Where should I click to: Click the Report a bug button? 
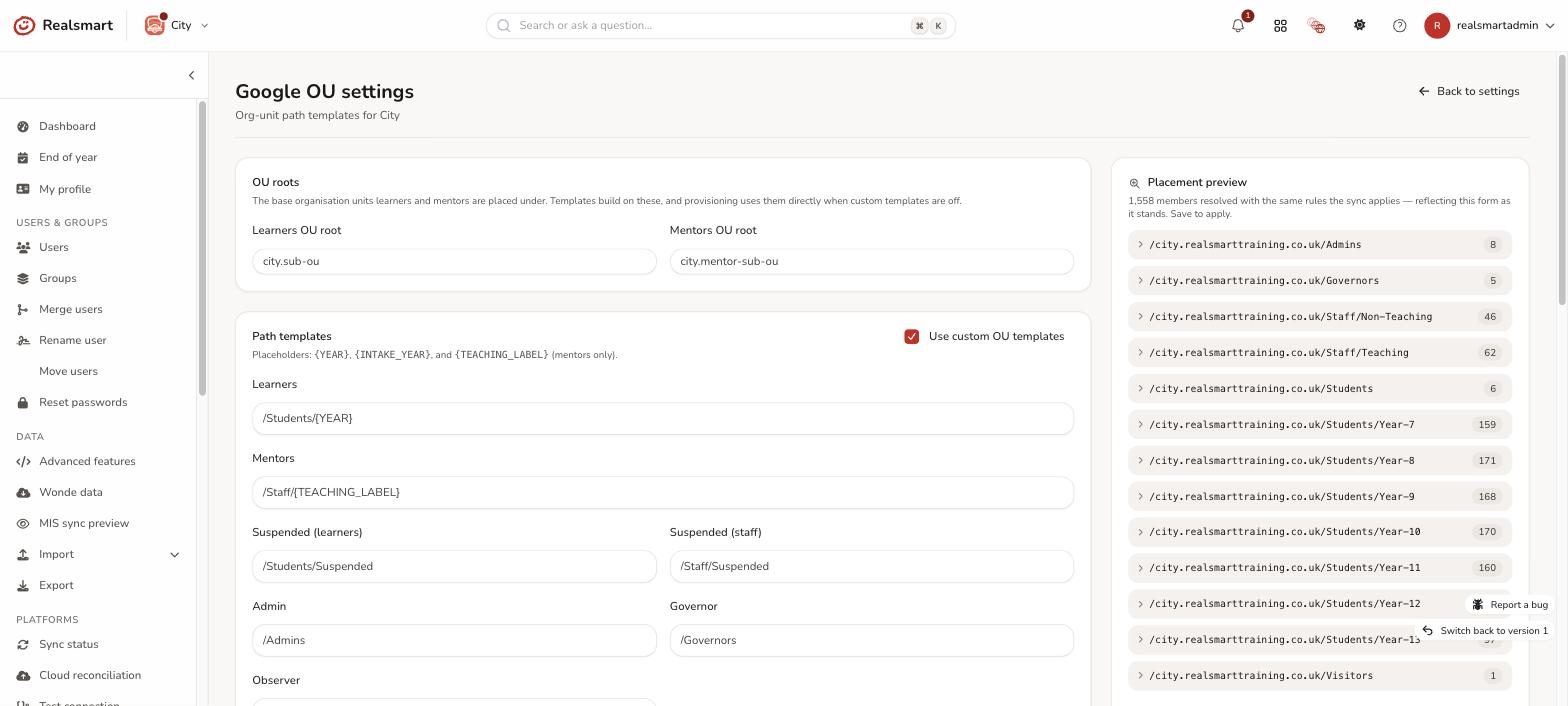click(1509, 604)
